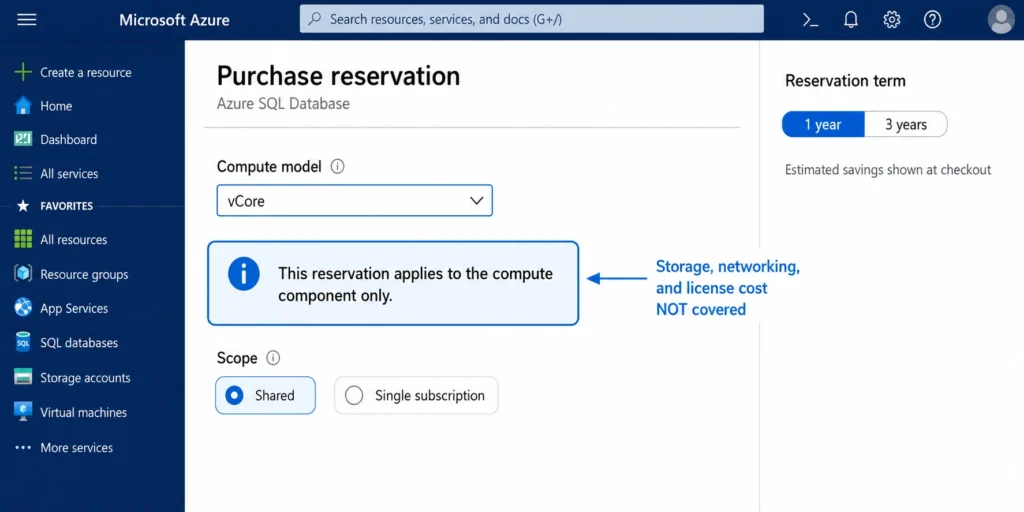Click the Storage accounts icon

pos(23,377)
